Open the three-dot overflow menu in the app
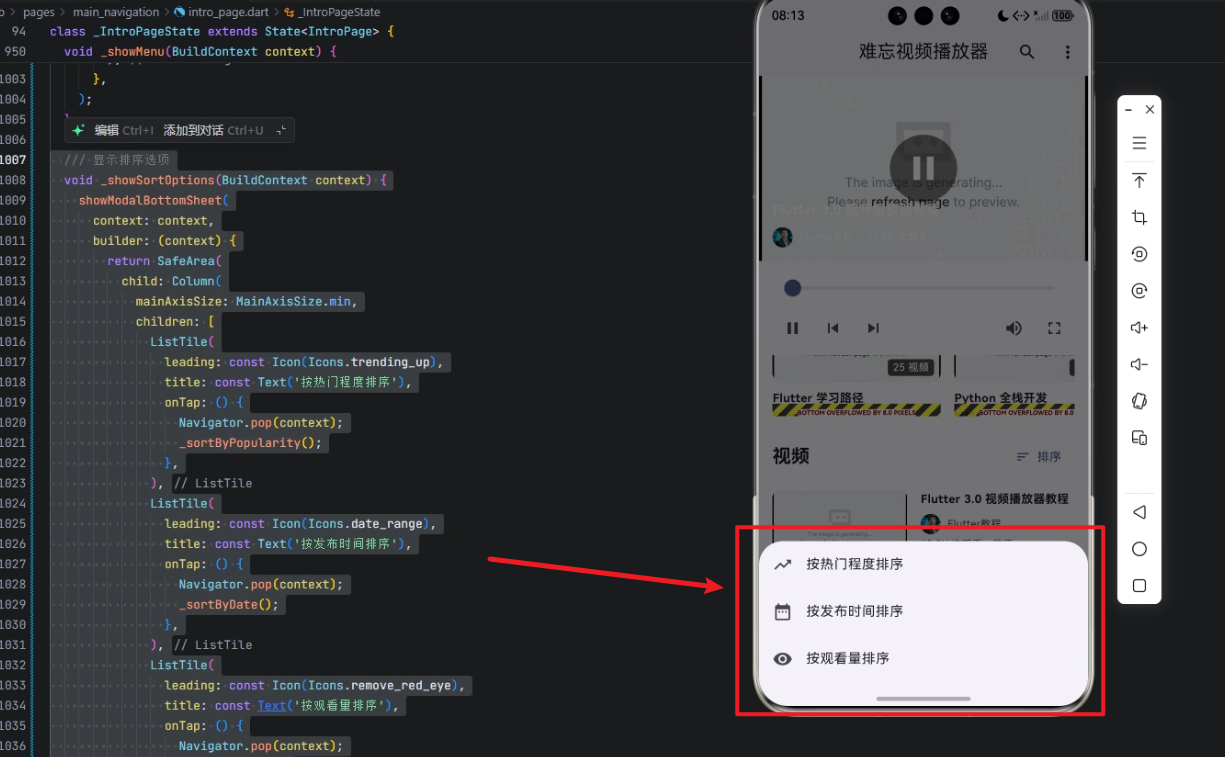Image resolution: width=1225 pixels, height=757 pixels. 1067,52
